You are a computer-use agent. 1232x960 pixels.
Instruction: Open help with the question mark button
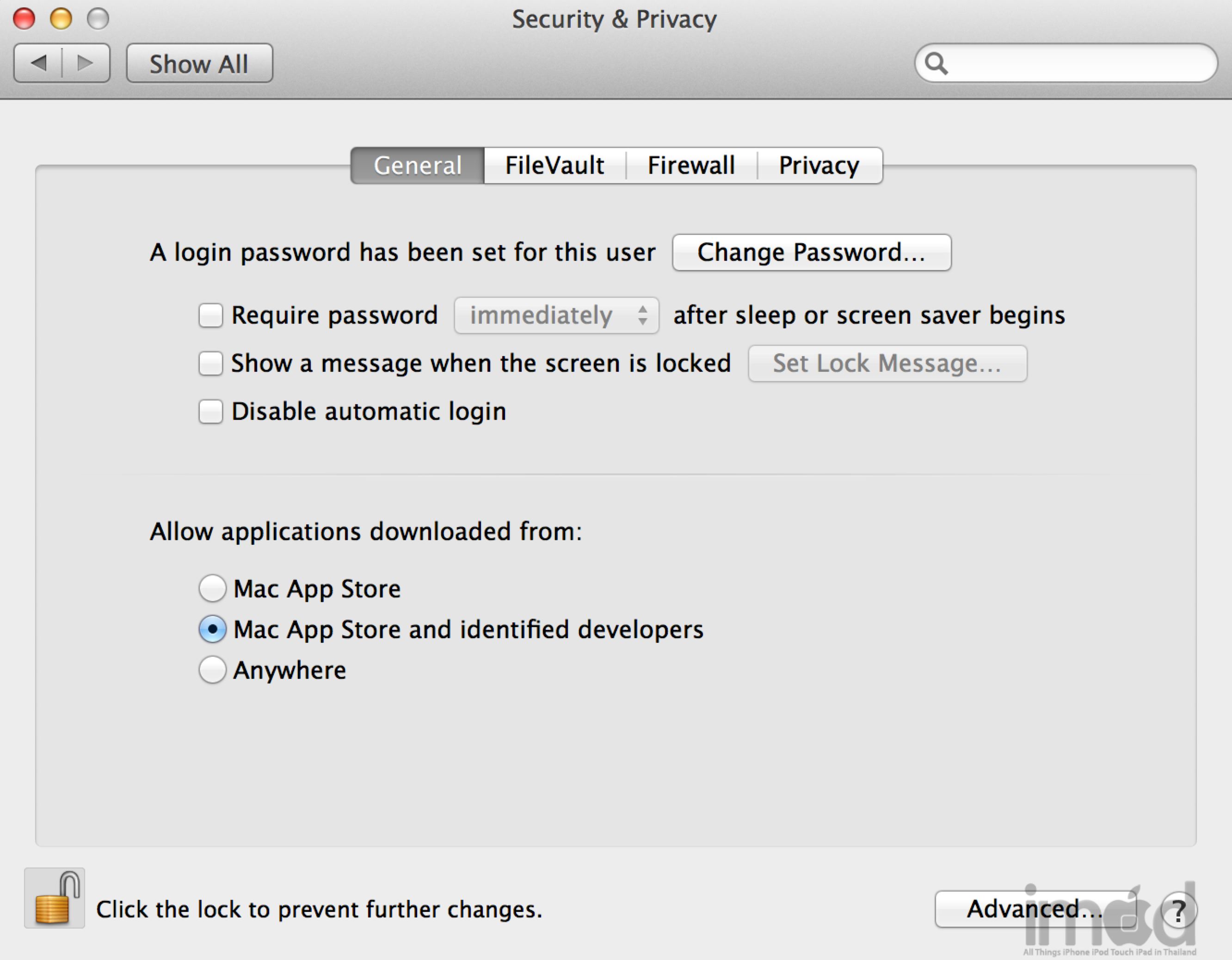click(x=1178, y=910)
